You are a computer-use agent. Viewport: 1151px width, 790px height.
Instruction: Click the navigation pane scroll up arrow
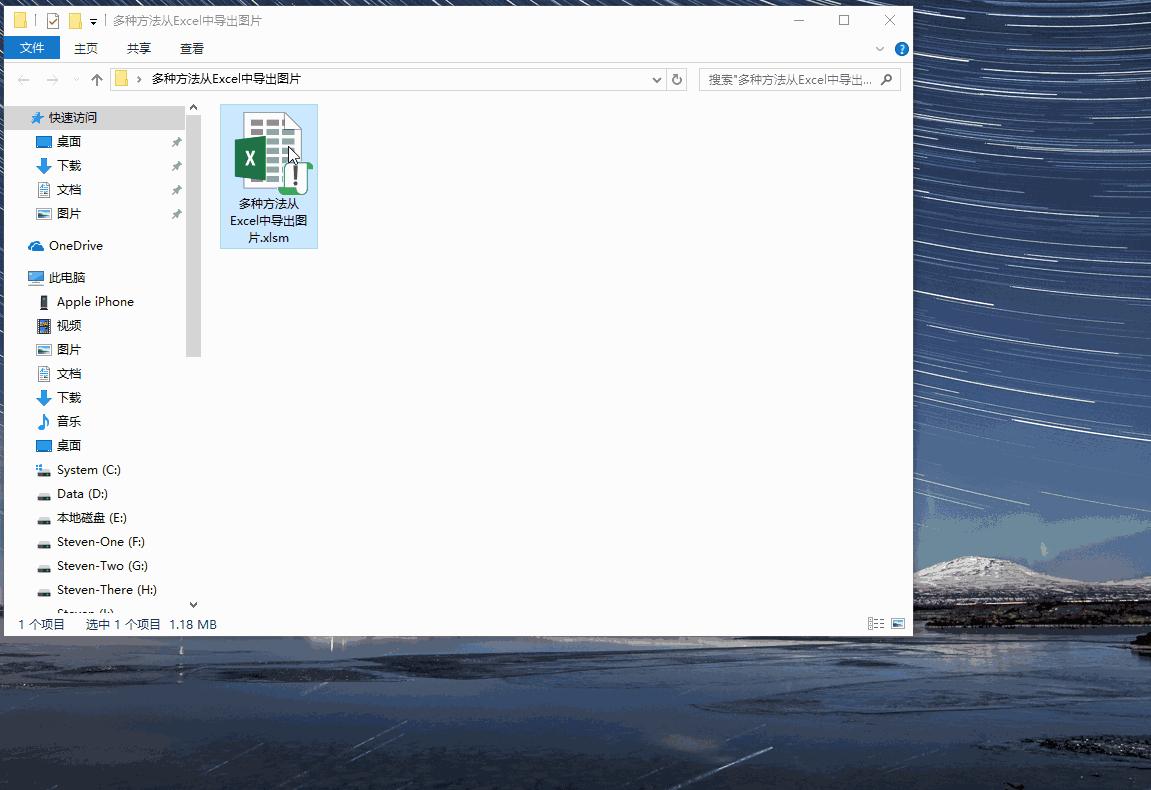(194, 108)
